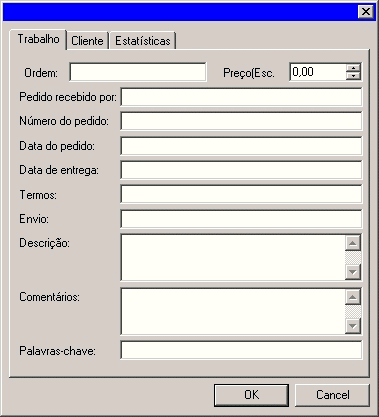The width and height of the screenshot is (379, 417).
Task: Focus the Termos text field
Action: (x=241, y=195)
